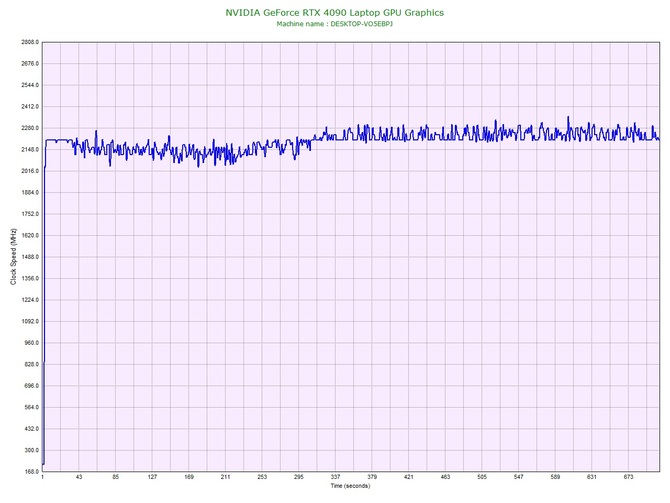Screen dimensions: 670x503
Task: Click the 1620.0 y-axis value
Action: point(30,235)
